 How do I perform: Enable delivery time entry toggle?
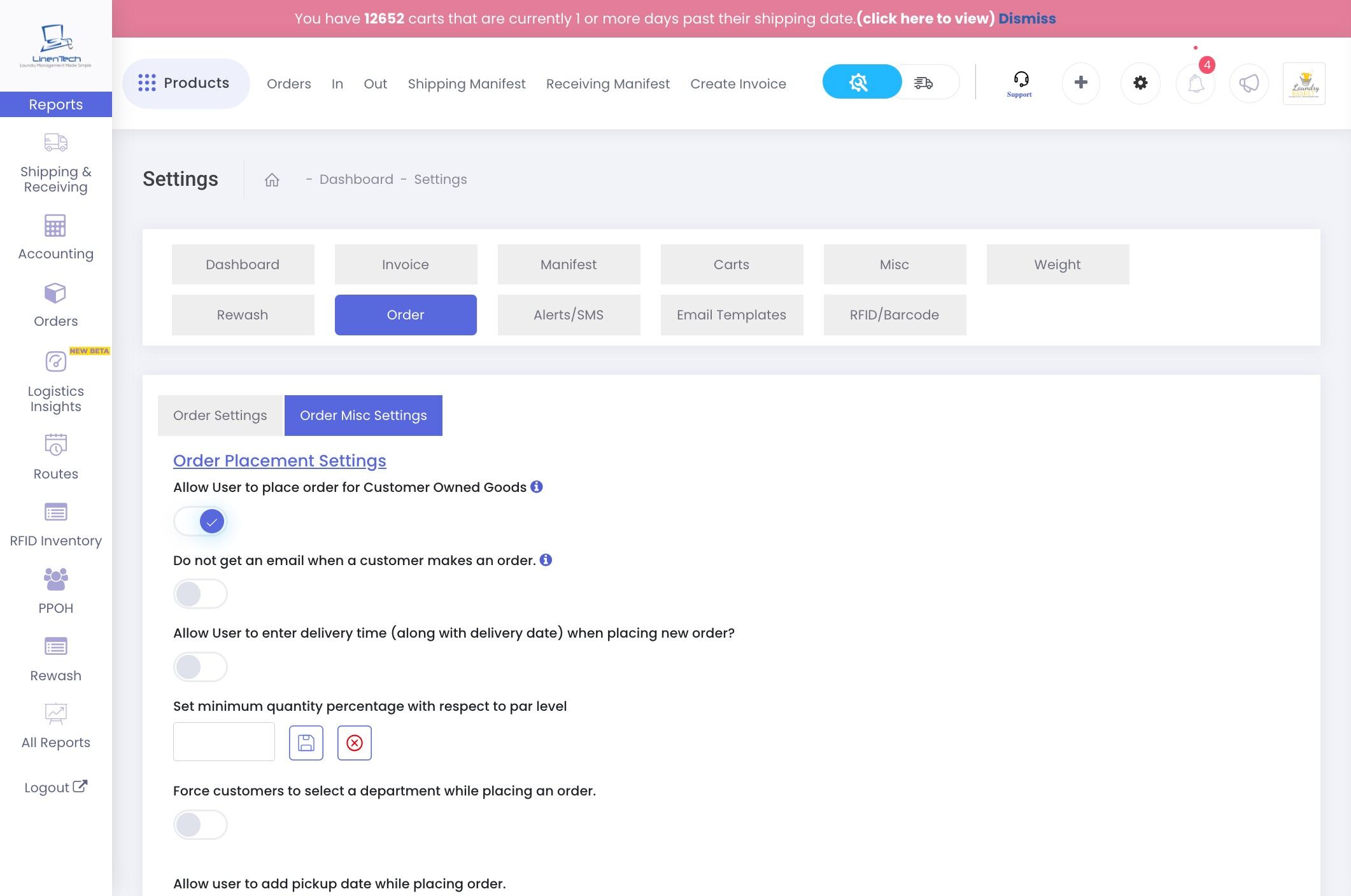point(201,667)
